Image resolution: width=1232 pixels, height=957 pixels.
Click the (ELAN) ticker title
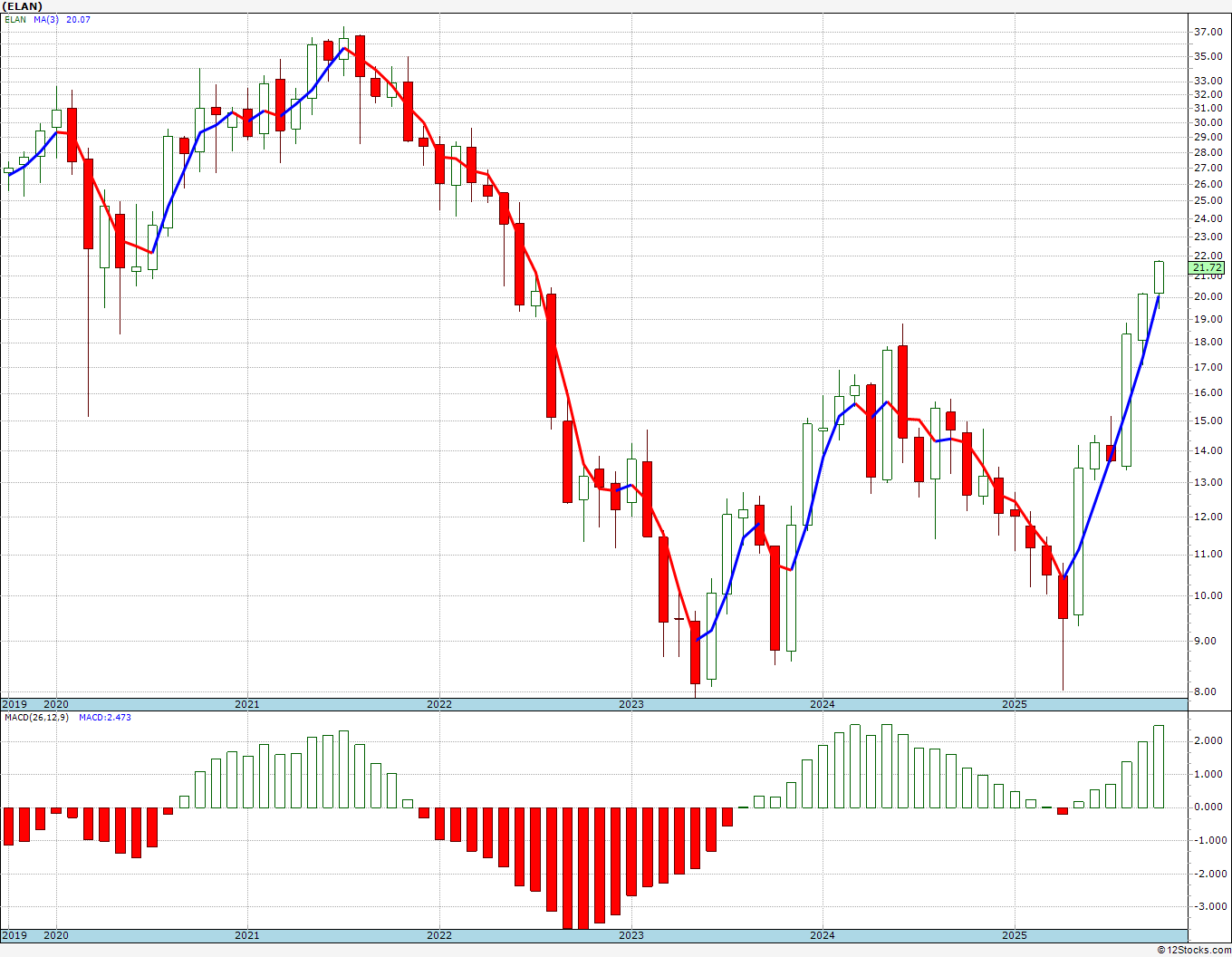22,6
